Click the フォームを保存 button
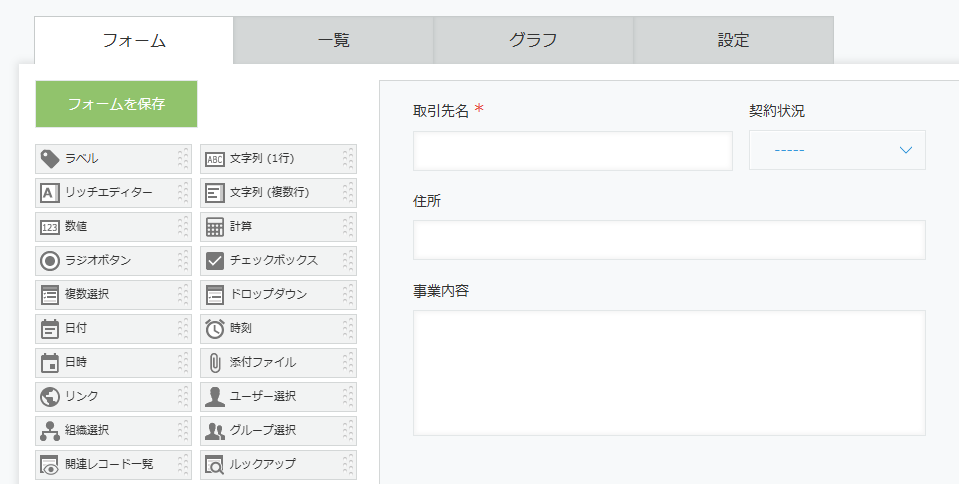959x484 pixels. (x=116, y=104)
